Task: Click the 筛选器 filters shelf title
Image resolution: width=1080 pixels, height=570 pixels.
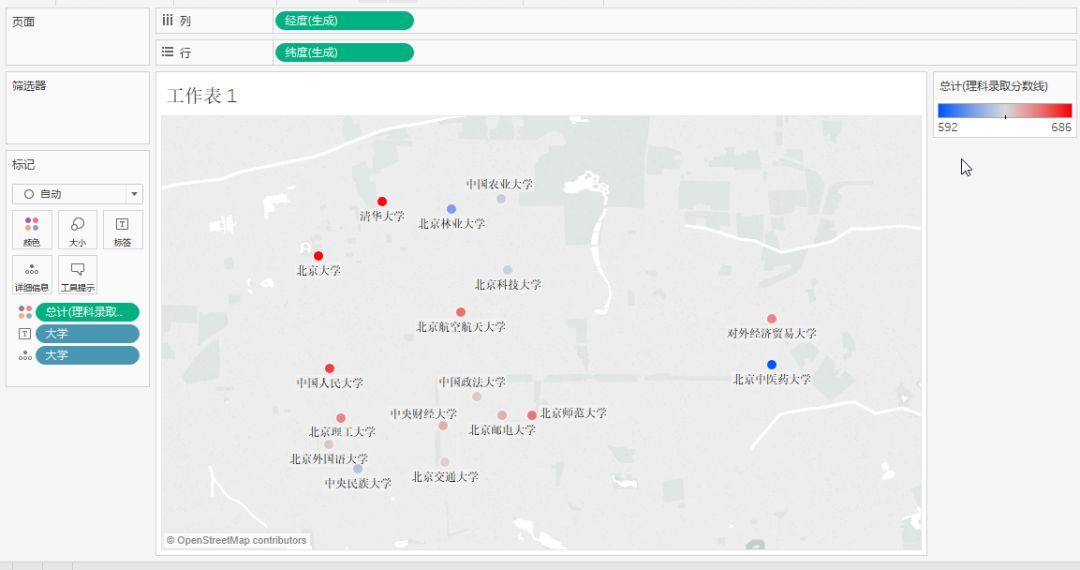Action: 29,85
